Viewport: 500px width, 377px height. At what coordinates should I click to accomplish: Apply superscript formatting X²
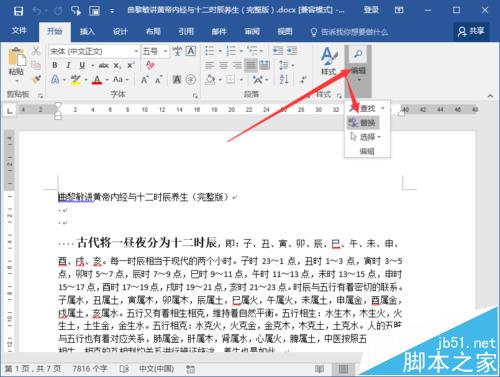[x=131, y=65]
